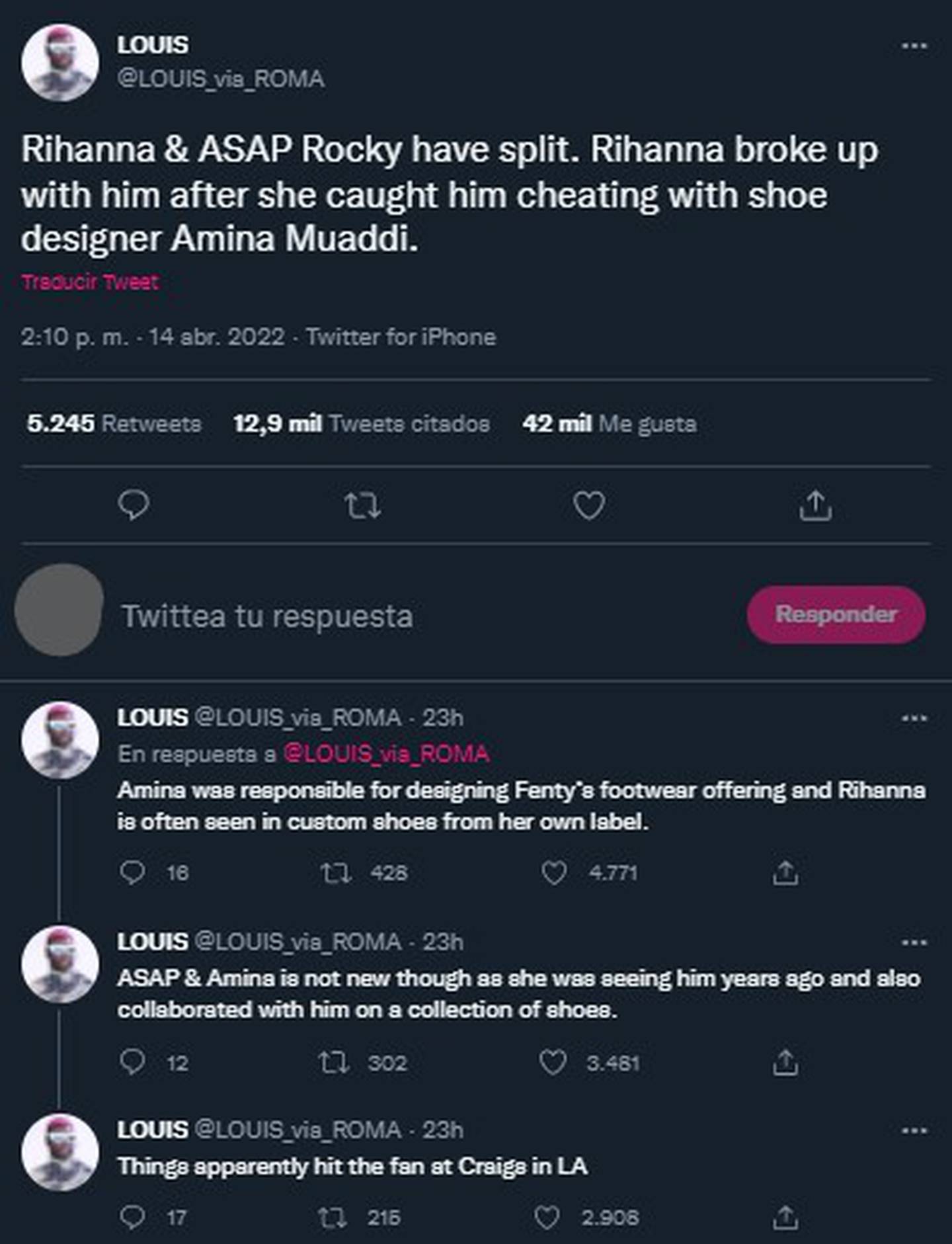952x1244 pixels.
Task: Reply to the main tweet via comment icon
Action: click(x=134, y=506)
